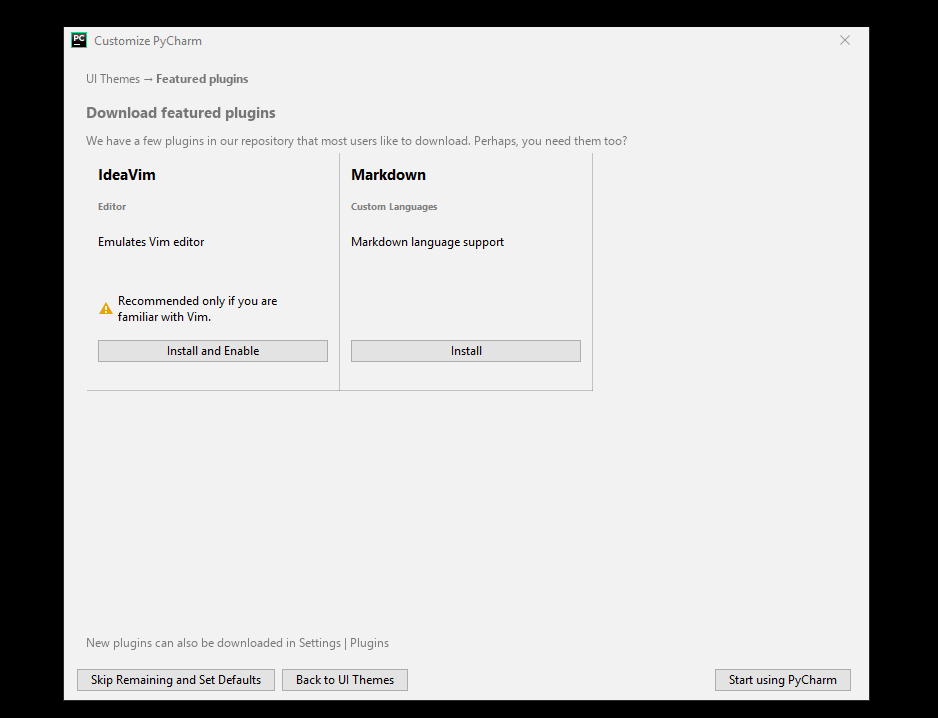The width and height of the screenshot is (938, 718).
Task: Click the Editor category label
Action: tap(112, 206)
